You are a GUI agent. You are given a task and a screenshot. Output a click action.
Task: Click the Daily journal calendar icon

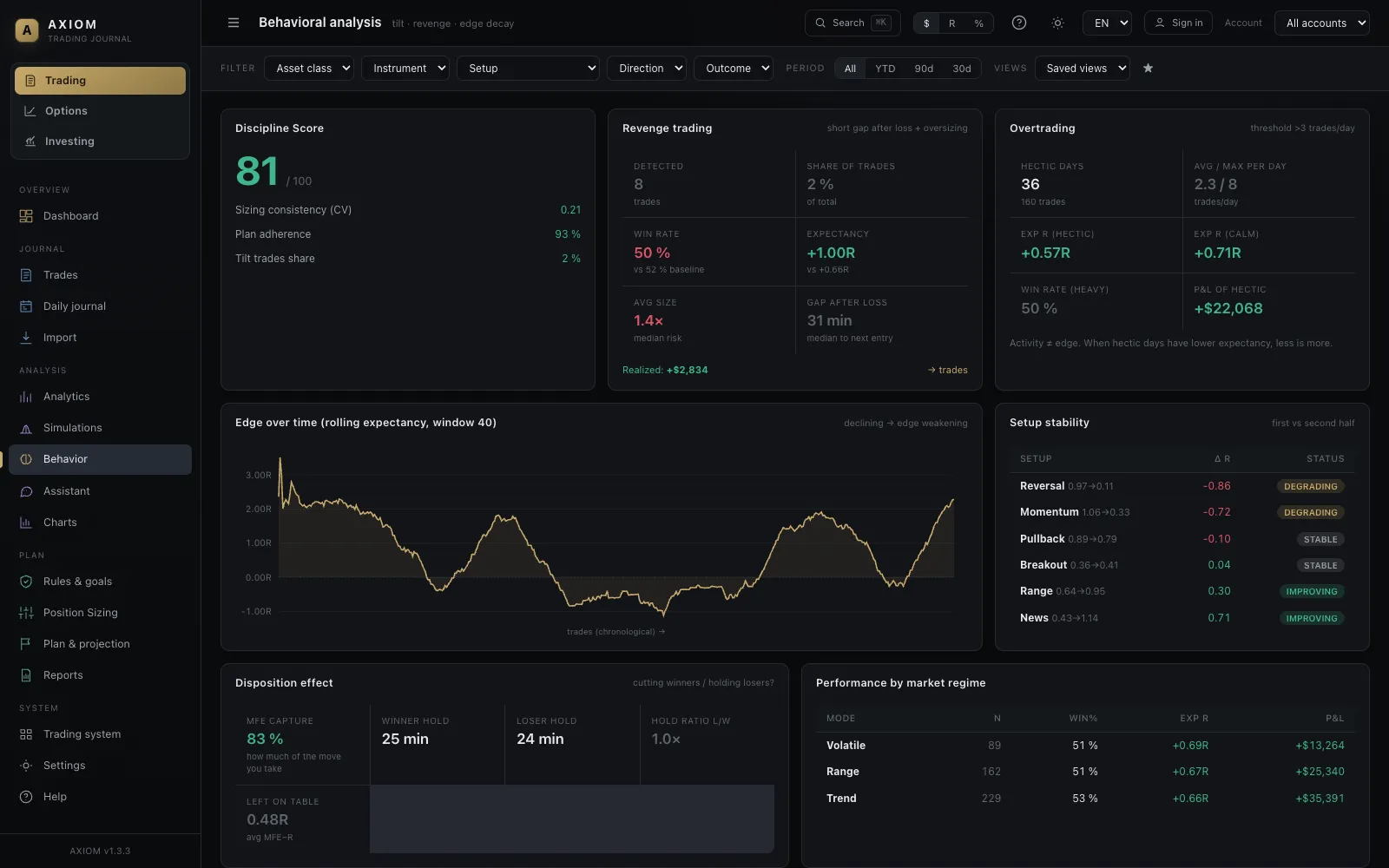pyautogui.click(x=26, y=306)
